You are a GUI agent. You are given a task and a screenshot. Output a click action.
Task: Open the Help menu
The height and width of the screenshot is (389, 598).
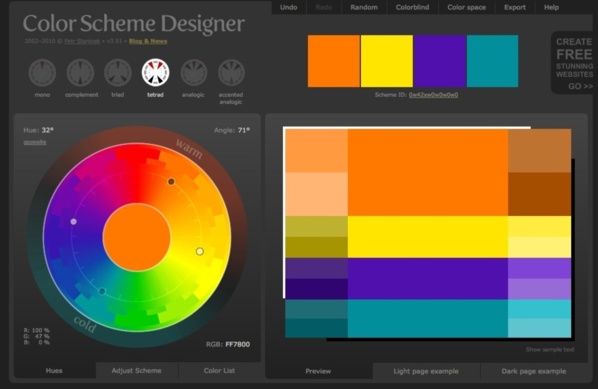tap(551, 7)
